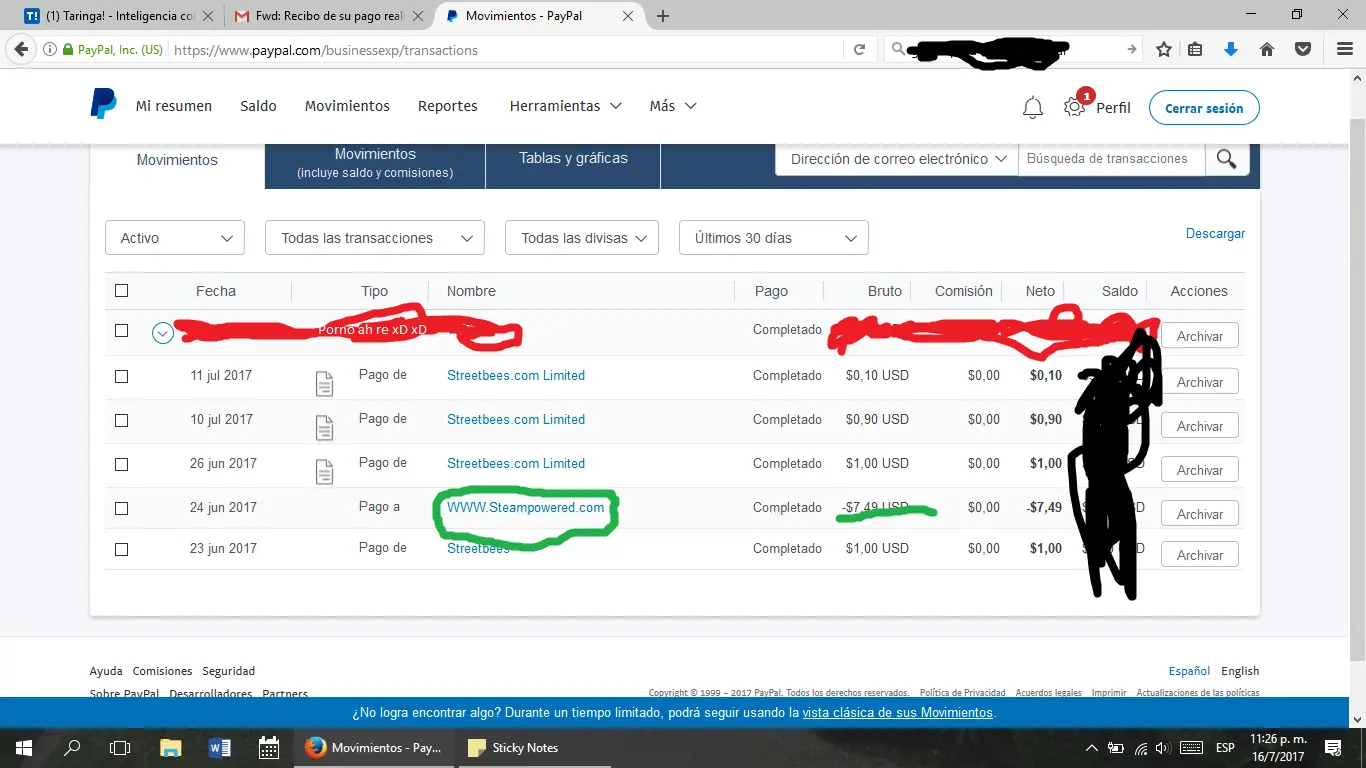1366x768 pixels.
Task: Click the settings gear icon beside Perfil
Action: [1074, 107]
